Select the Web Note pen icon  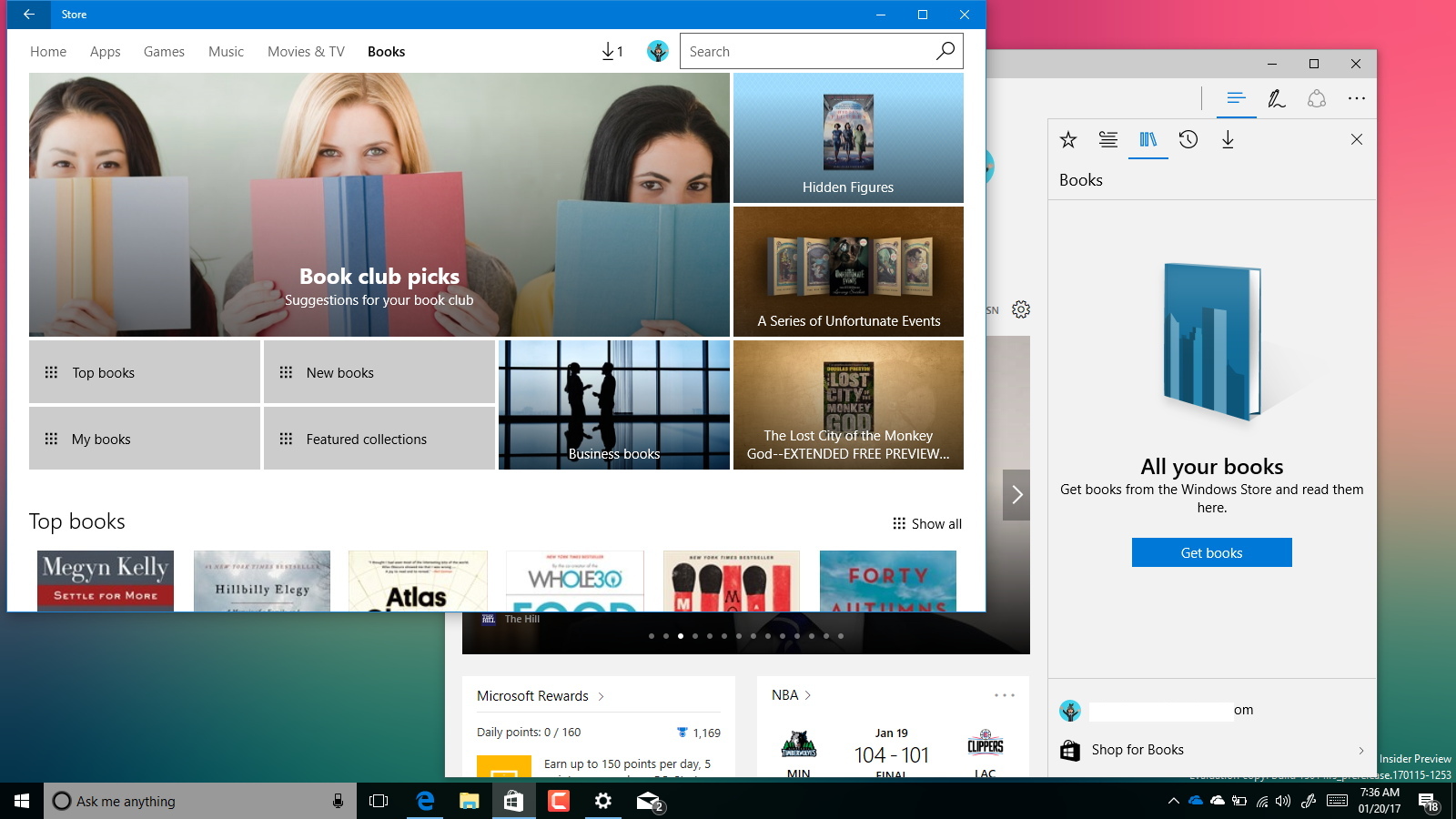(x=1277, y=98)
